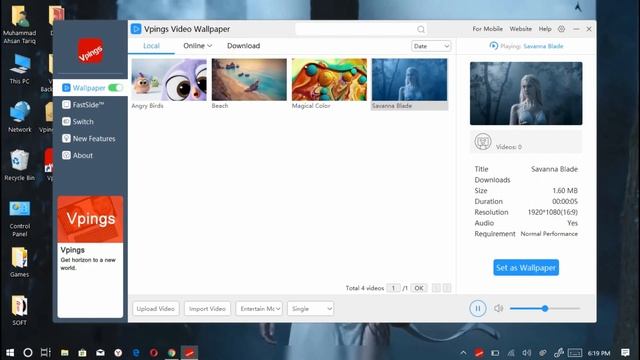Click the large Savanna Blade preview image

[x=526, y=93]
